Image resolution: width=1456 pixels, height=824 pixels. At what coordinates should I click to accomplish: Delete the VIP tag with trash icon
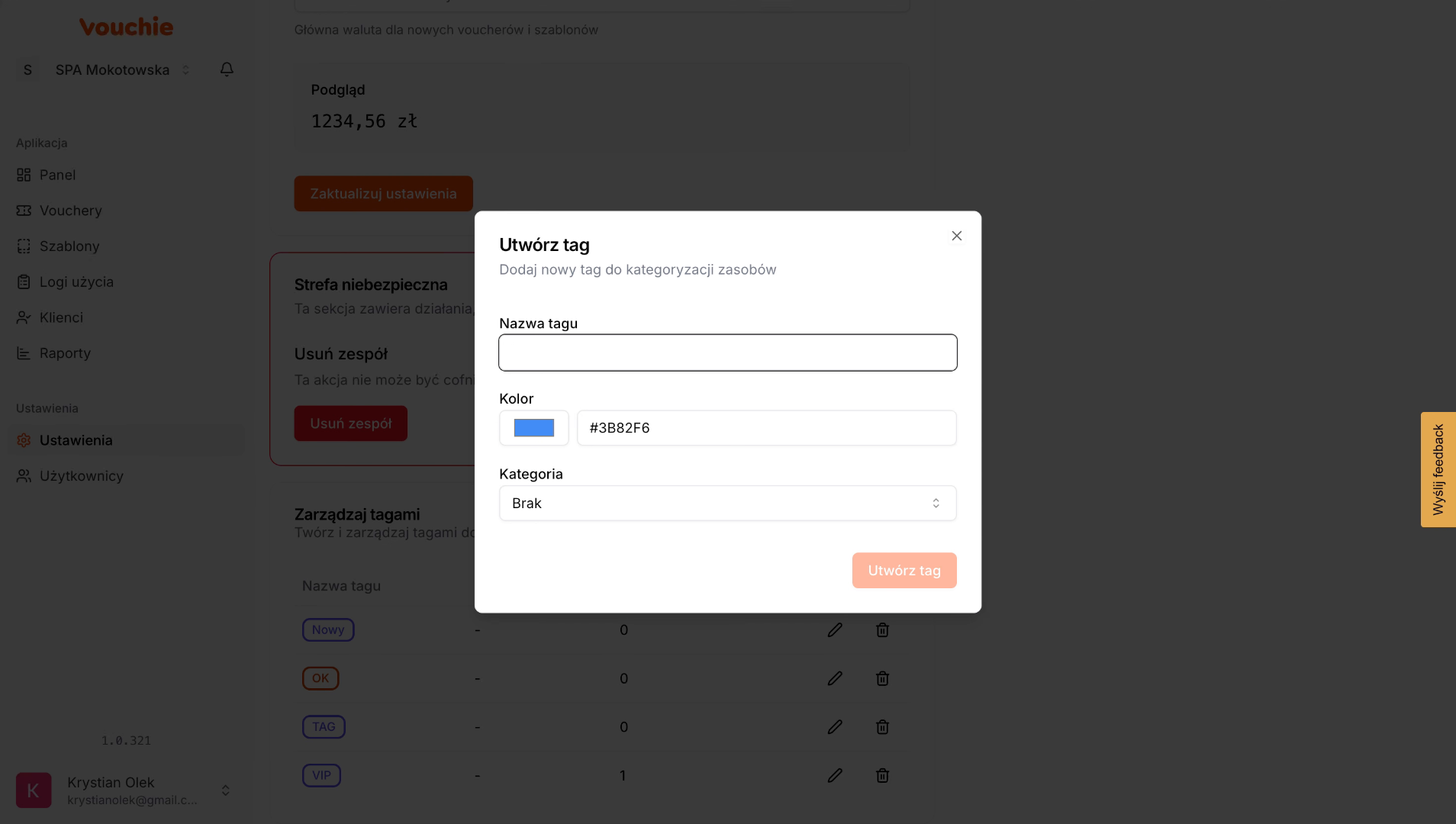tap(882, 775)
